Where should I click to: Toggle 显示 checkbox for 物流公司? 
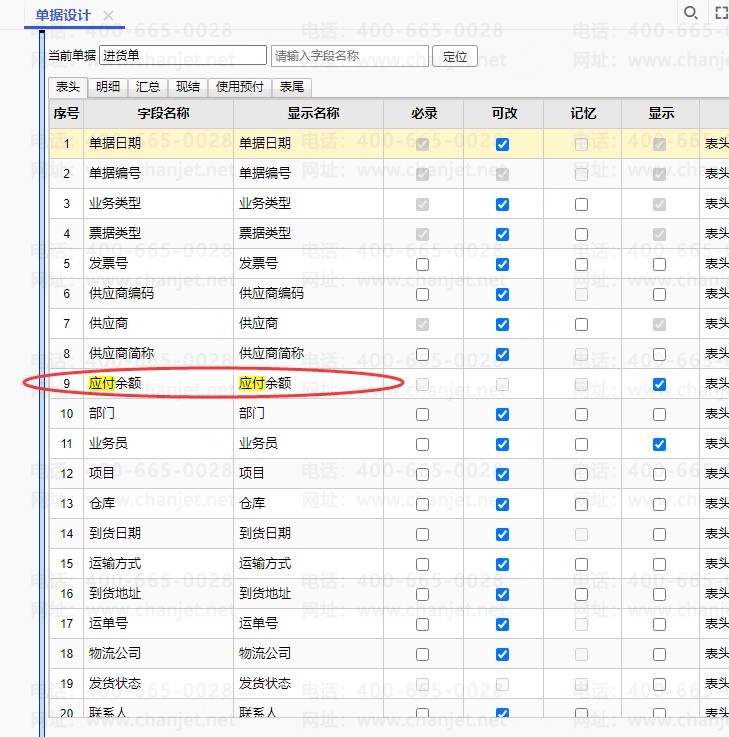[x=659, y=654]
